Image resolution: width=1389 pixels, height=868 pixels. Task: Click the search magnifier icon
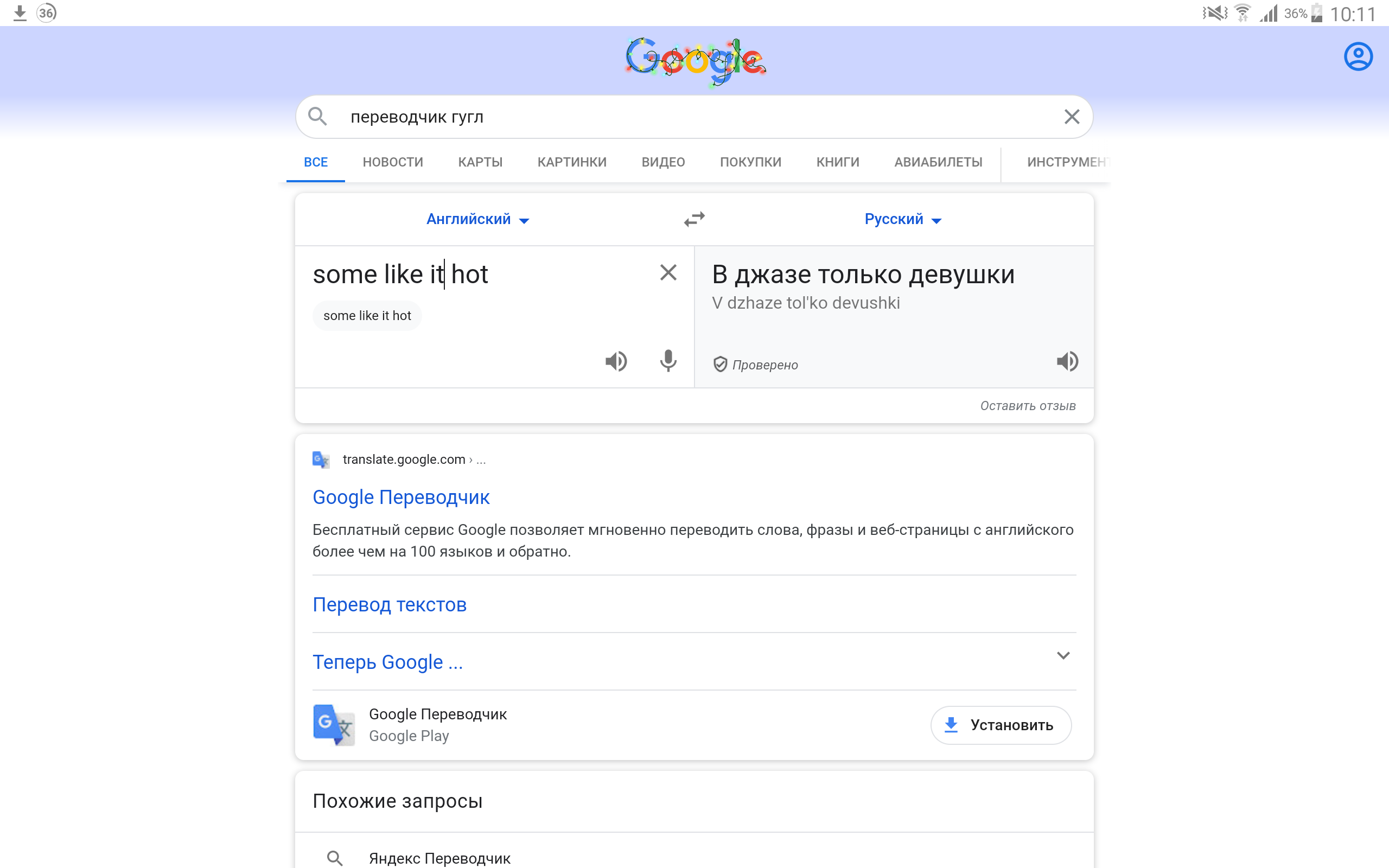(317, 117)
